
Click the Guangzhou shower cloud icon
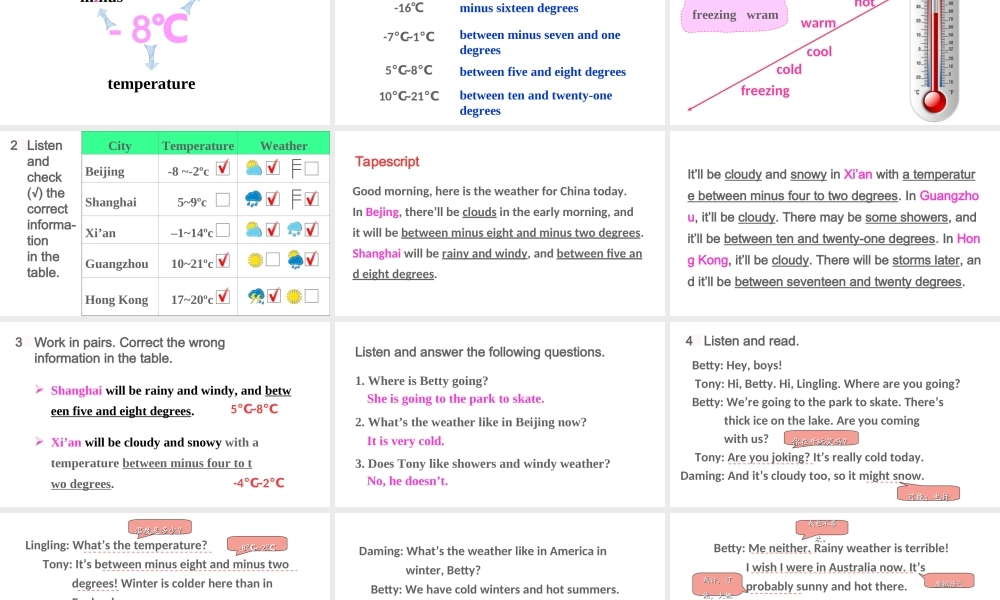(x=295, y=260)
